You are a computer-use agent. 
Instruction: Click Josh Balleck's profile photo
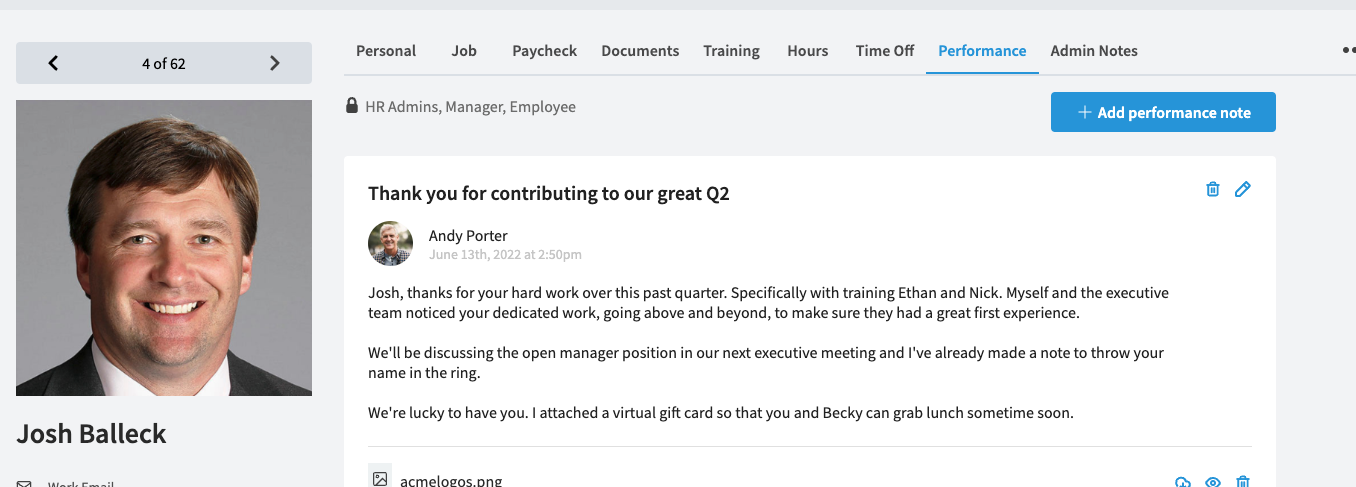pos(164,248)
